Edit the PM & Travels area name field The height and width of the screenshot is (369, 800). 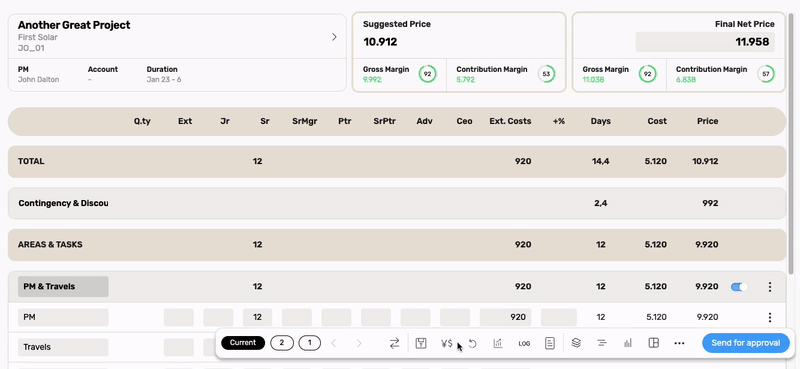click(x=63, y=287)
